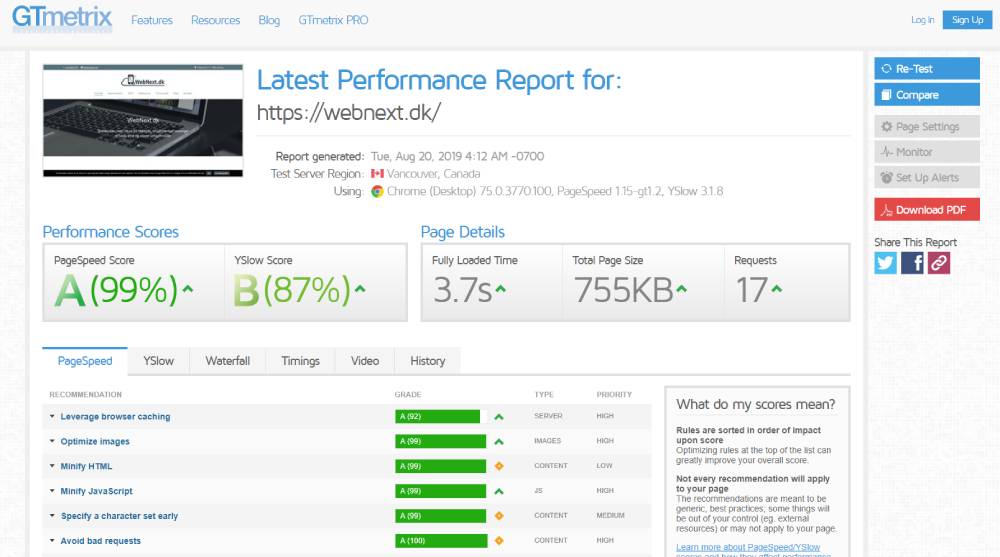The image size is (1000, 557).
Task: Open GTmetrix PRO page
Action: coord(334,20)
